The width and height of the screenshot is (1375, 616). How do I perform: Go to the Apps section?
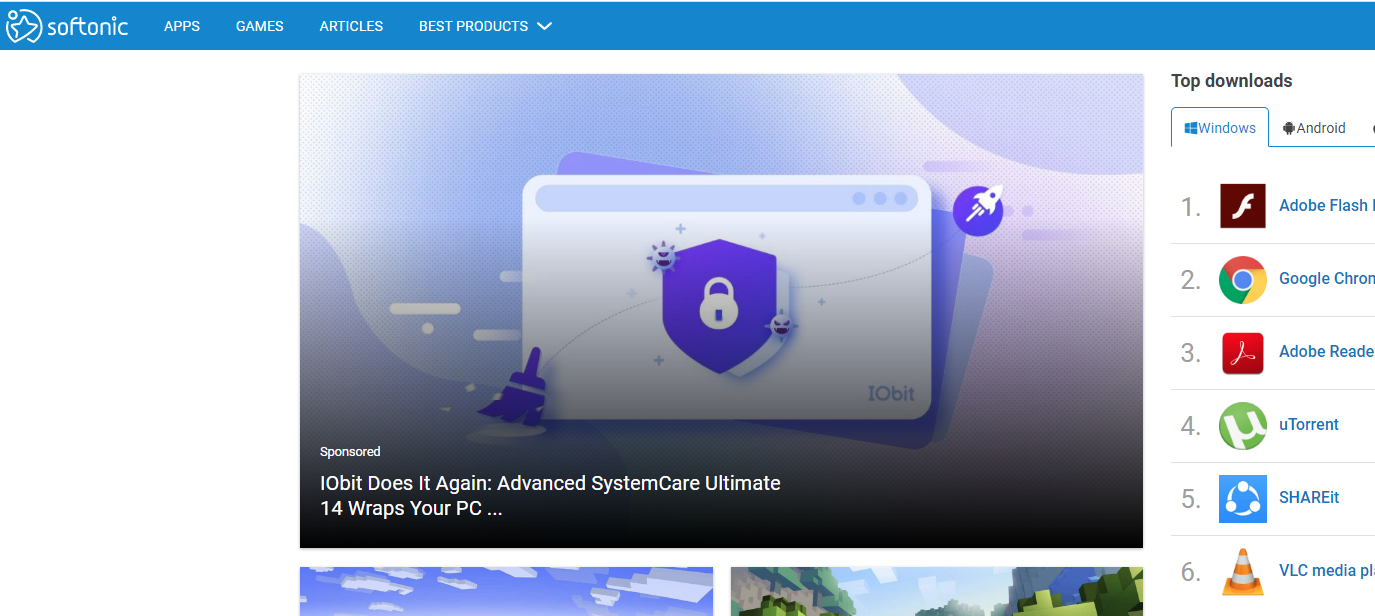[182, 27]
